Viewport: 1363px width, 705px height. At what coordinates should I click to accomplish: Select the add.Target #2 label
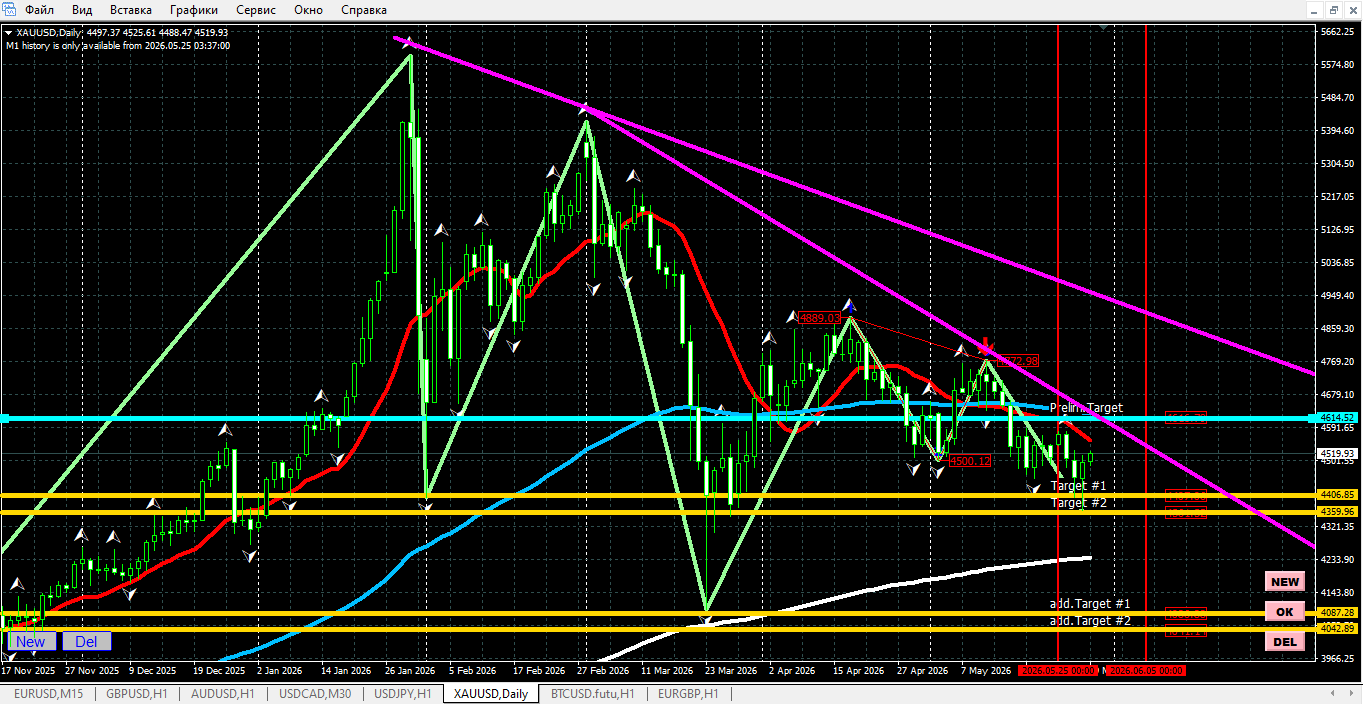1090,621
